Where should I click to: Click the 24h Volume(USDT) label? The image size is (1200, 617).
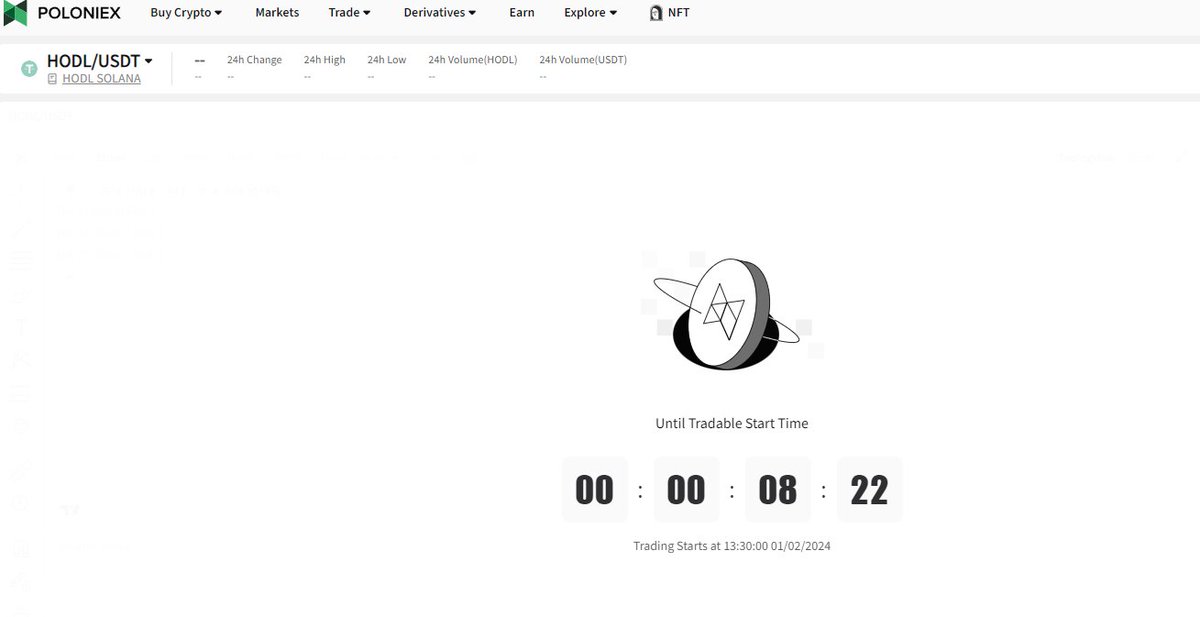pyautogui.click(x=583, y=60)
